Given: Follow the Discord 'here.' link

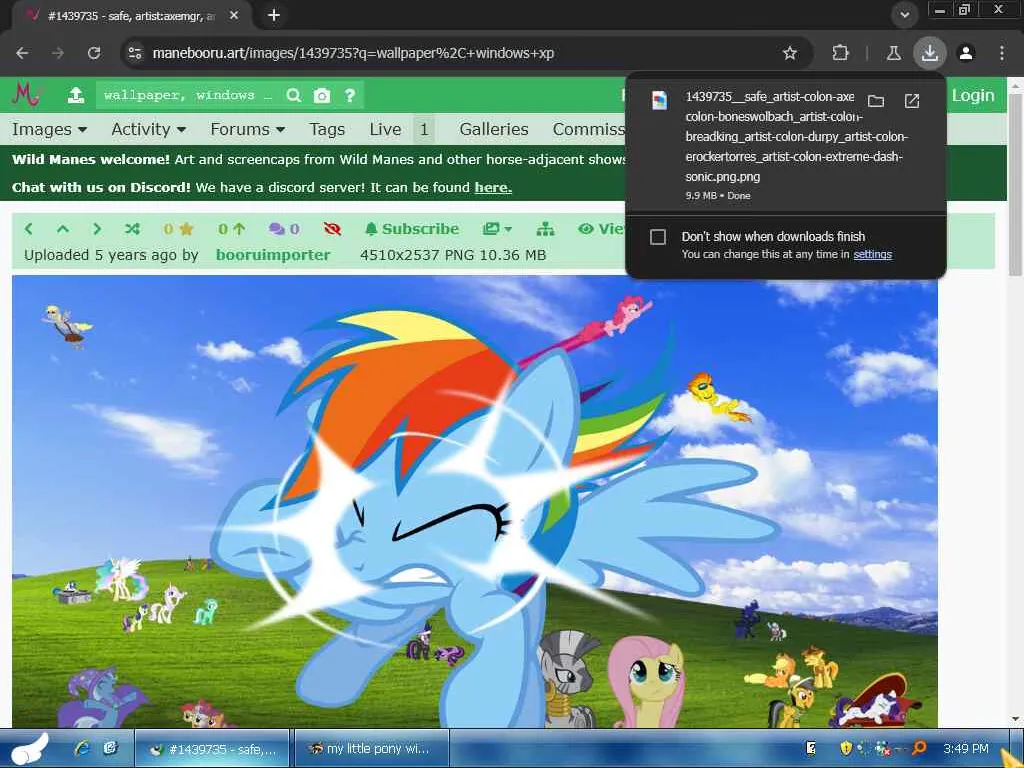Looking at the screenshot, I should 493,187.
